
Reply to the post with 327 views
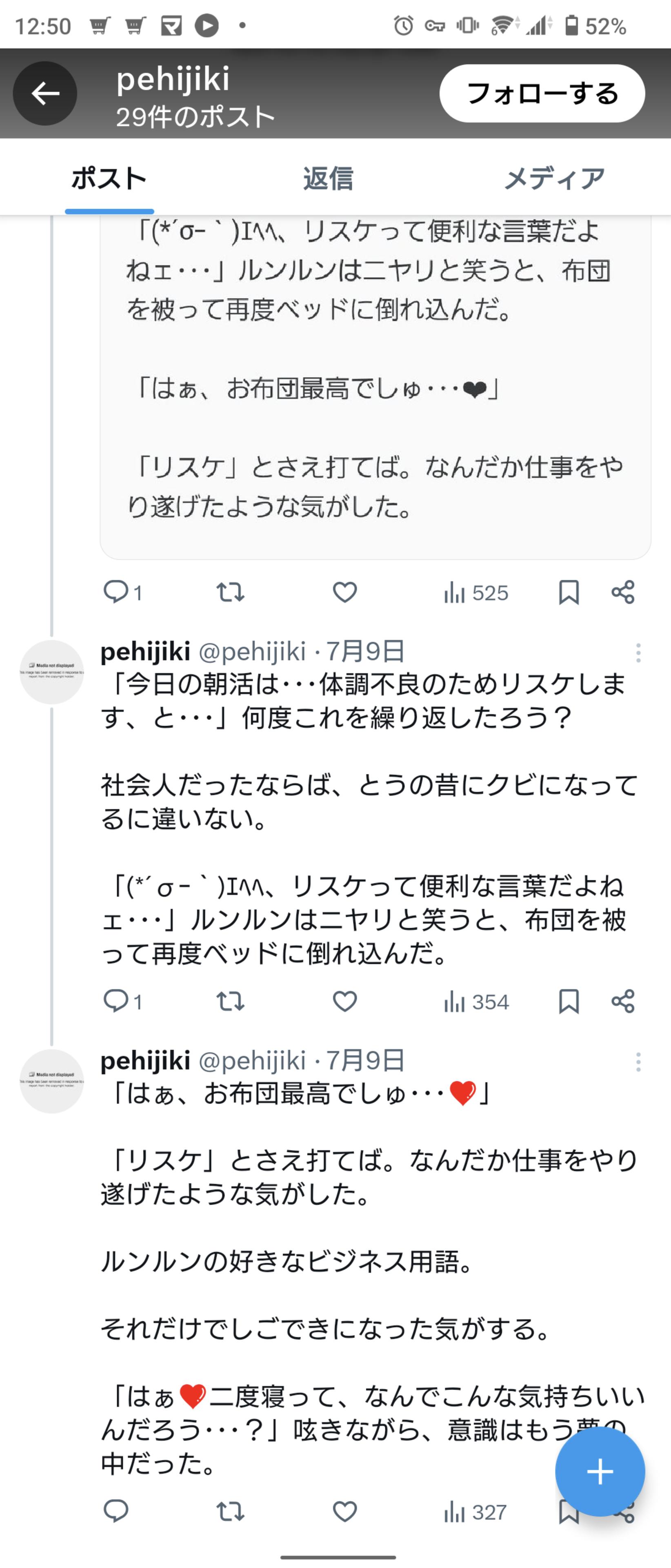116,1511
